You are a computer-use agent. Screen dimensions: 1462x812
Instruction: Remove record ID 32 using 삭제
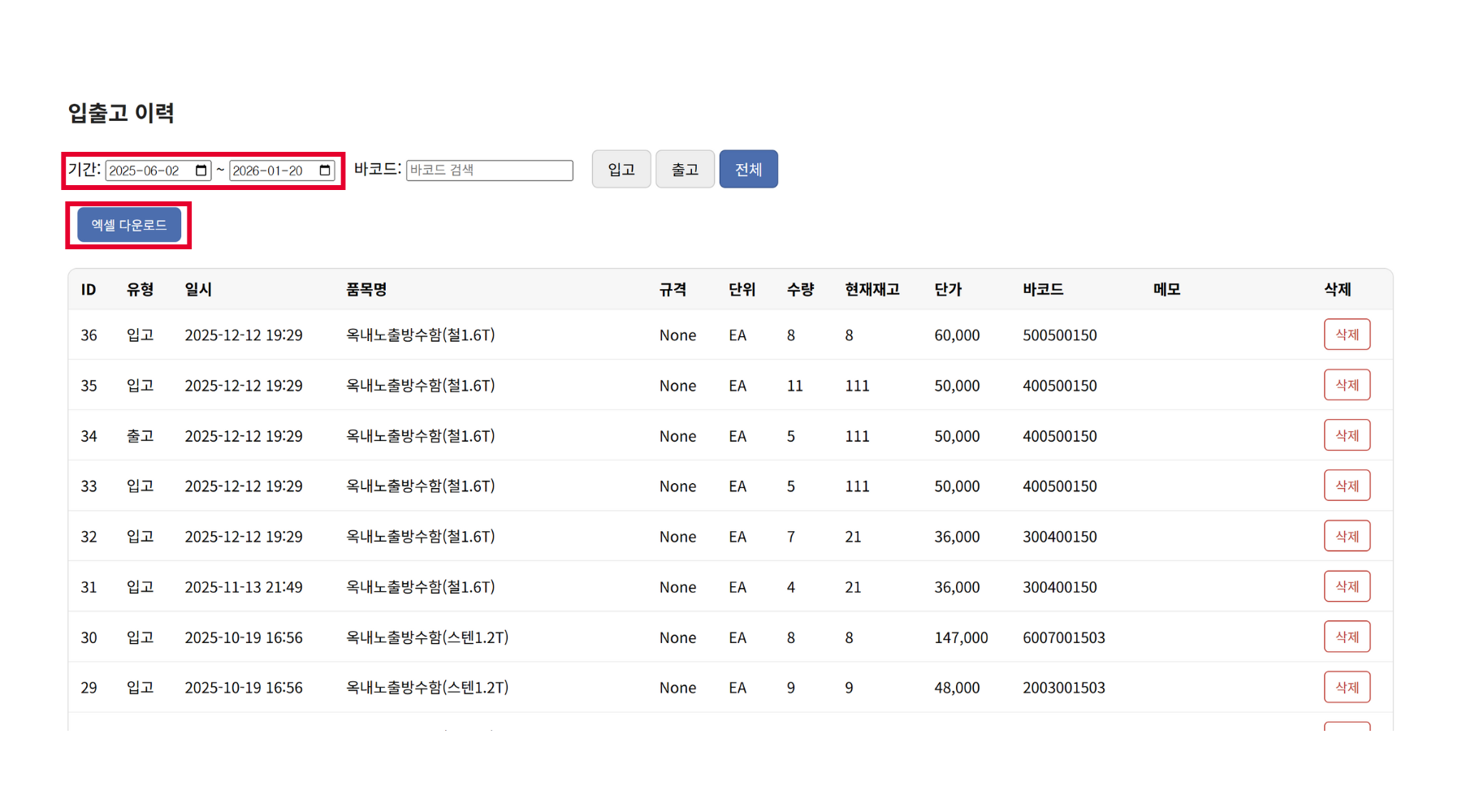(x=1346, y=536)
